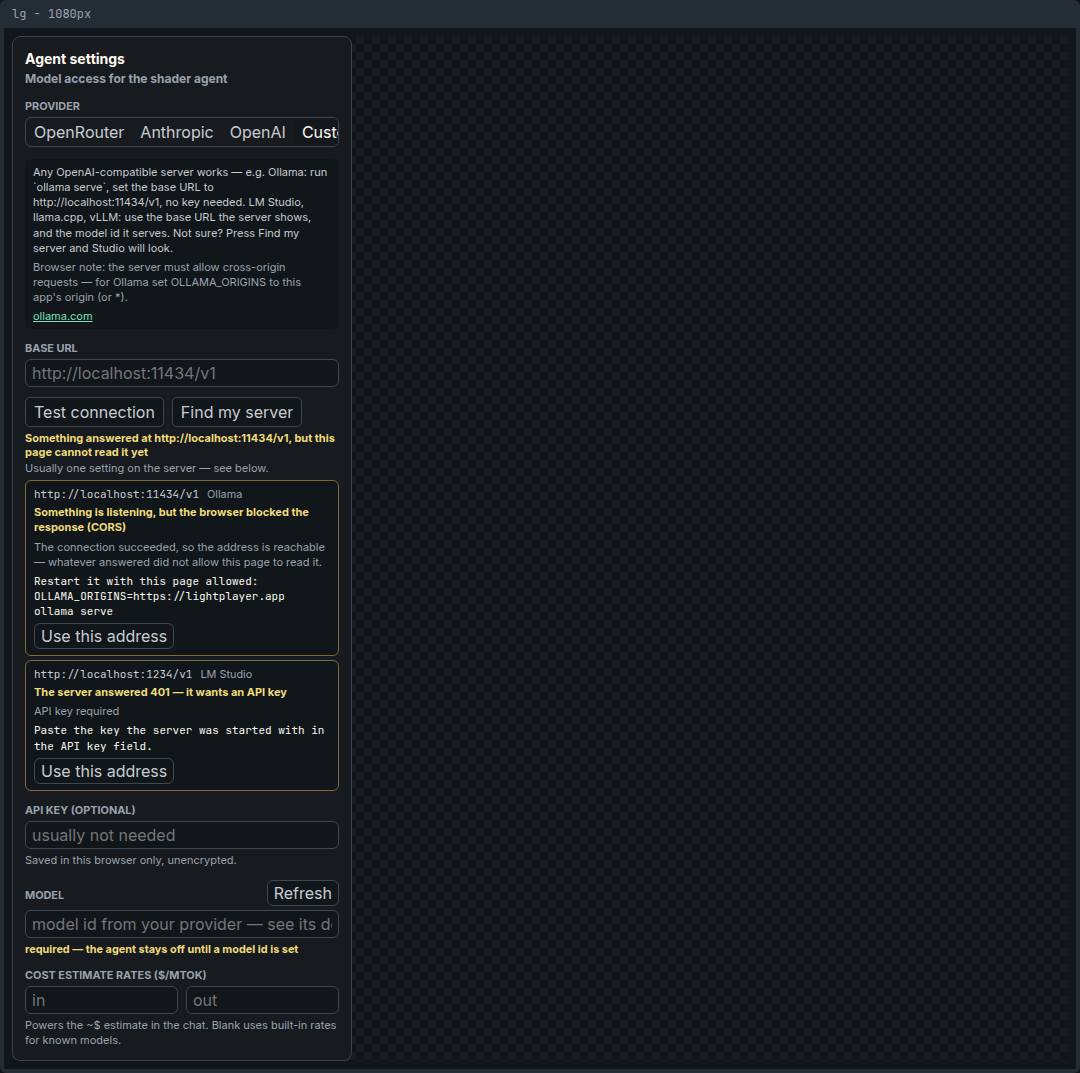Test the server connection

pos(94,412)
